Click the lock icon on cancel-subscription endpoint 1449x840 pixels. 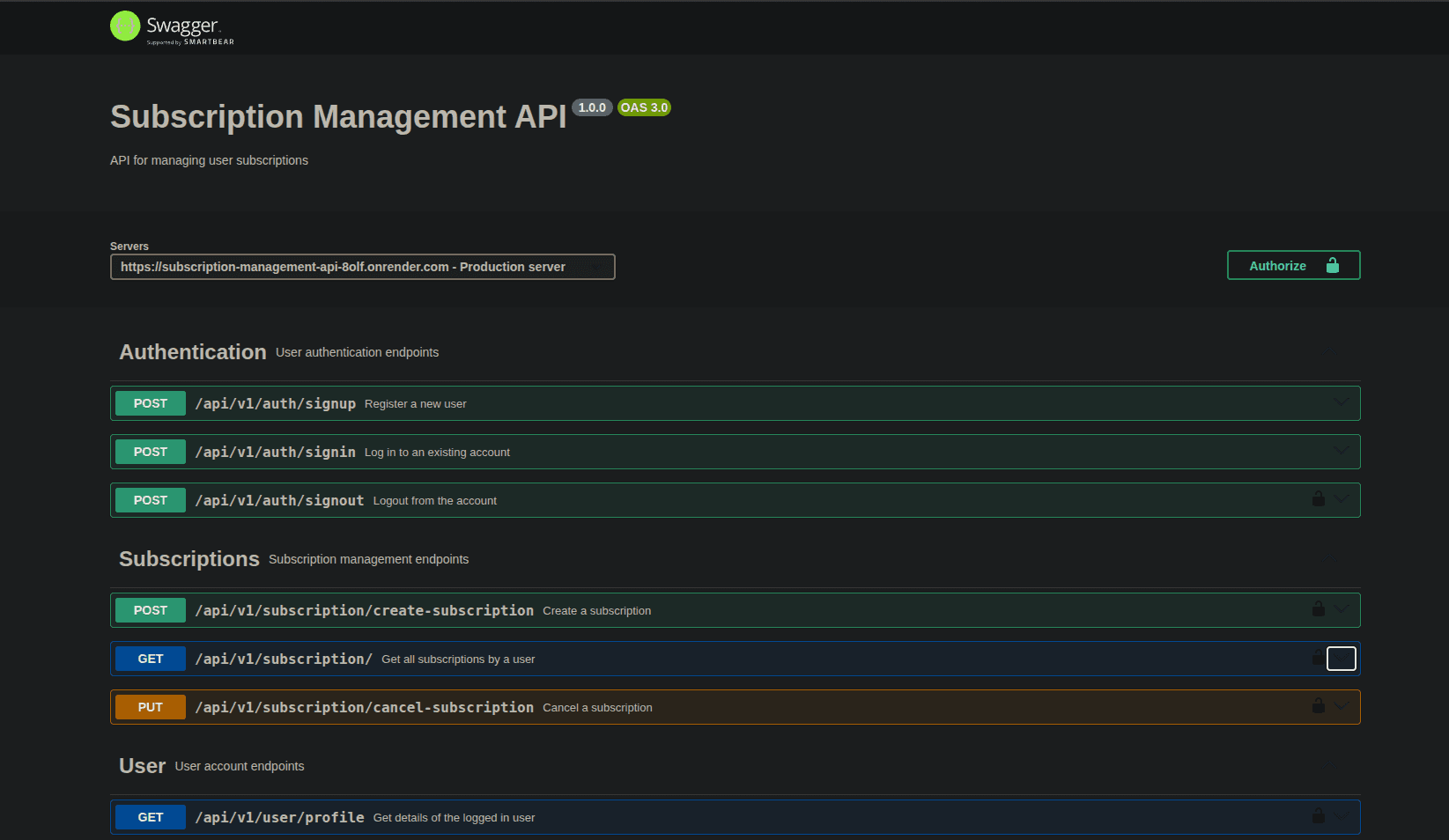coord(1318,705)
